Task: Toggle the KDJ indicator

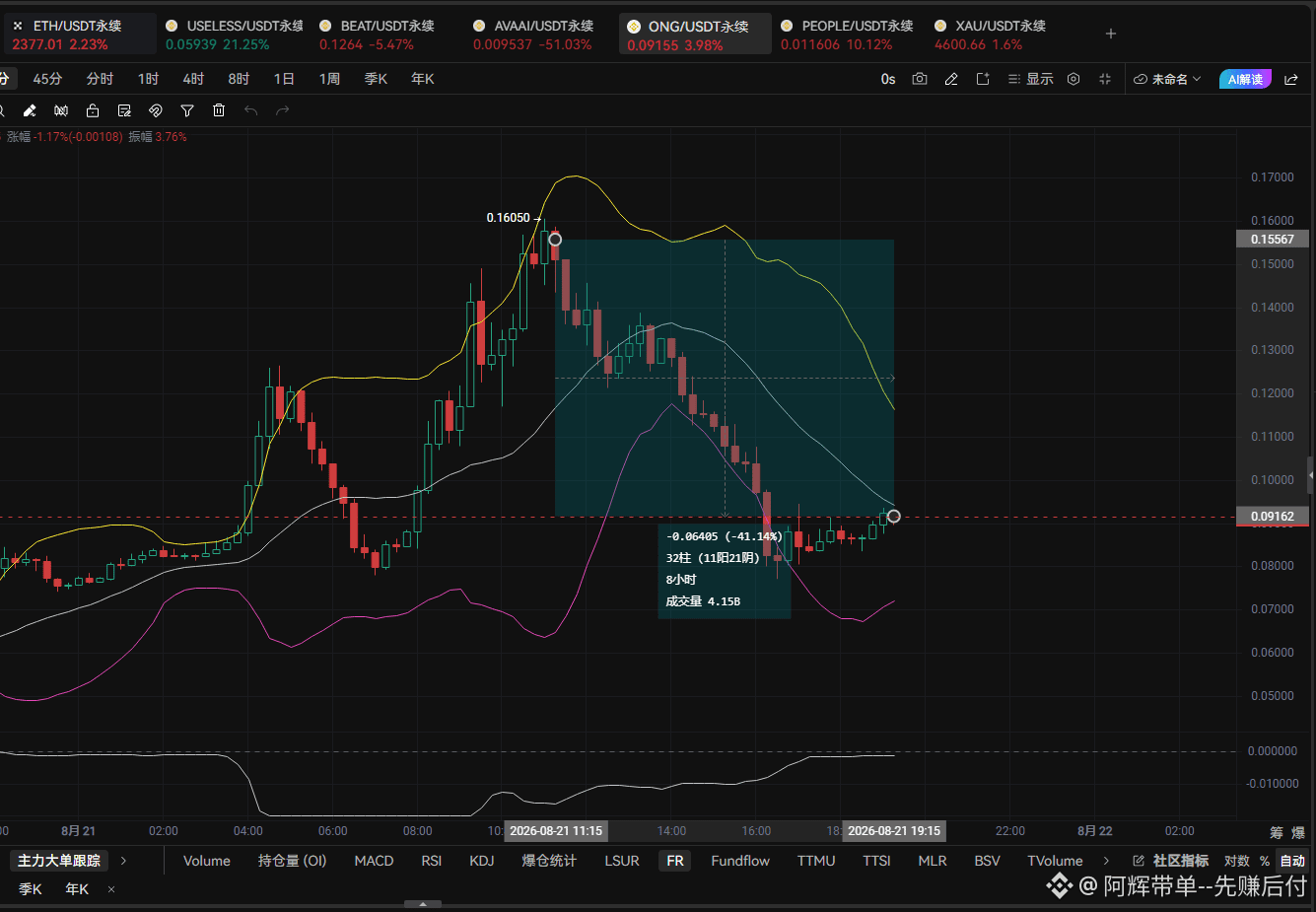Action: (482, 861)
